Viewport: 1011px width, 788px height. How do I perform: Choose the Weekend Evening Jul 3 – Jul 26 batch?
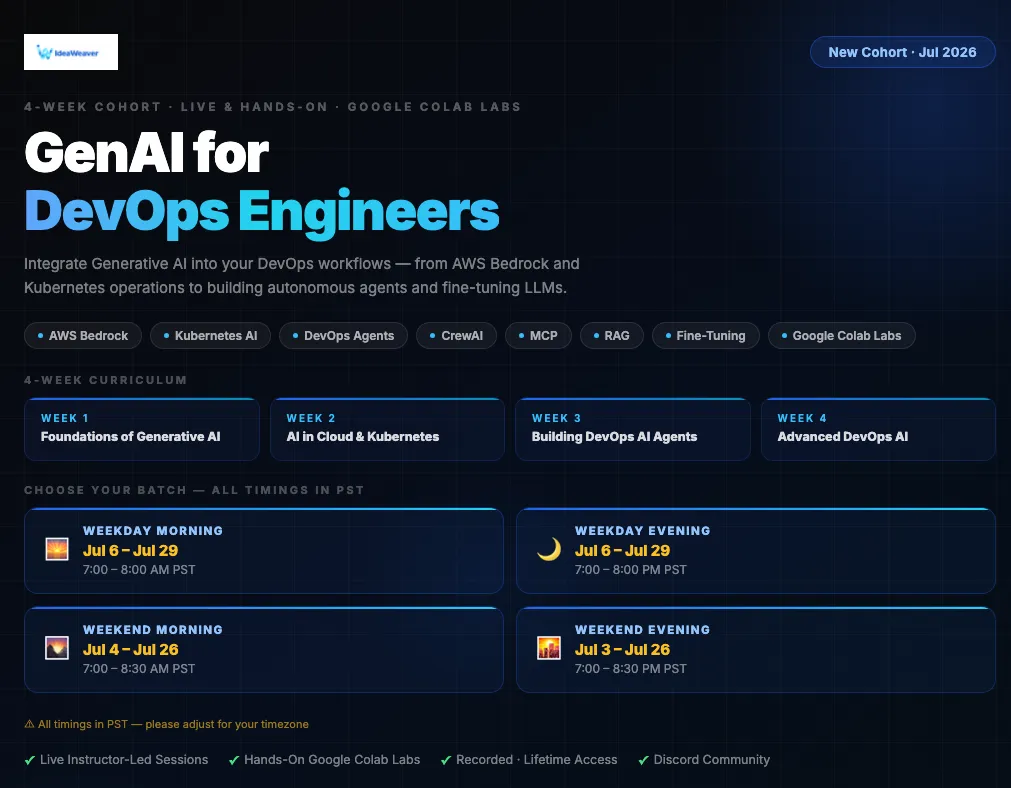tap(756, 649)
